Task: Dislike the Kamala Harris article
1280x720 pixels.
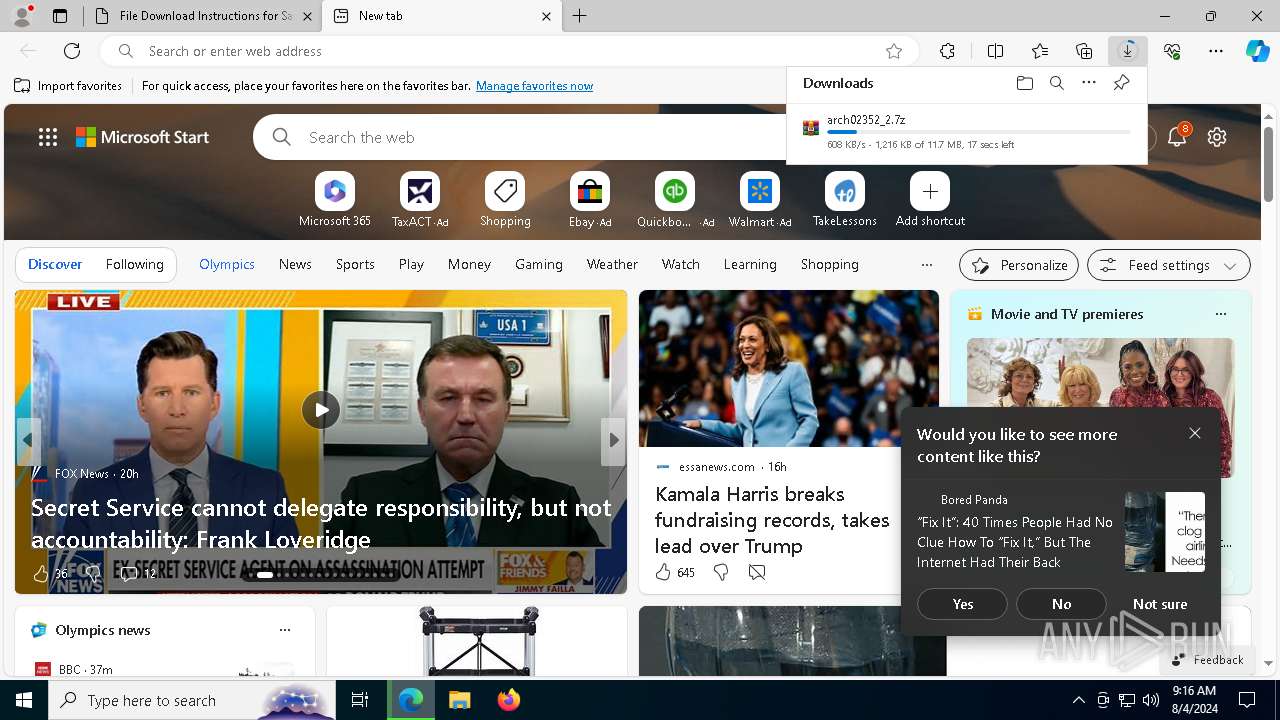Action: (x=720, y=572)
